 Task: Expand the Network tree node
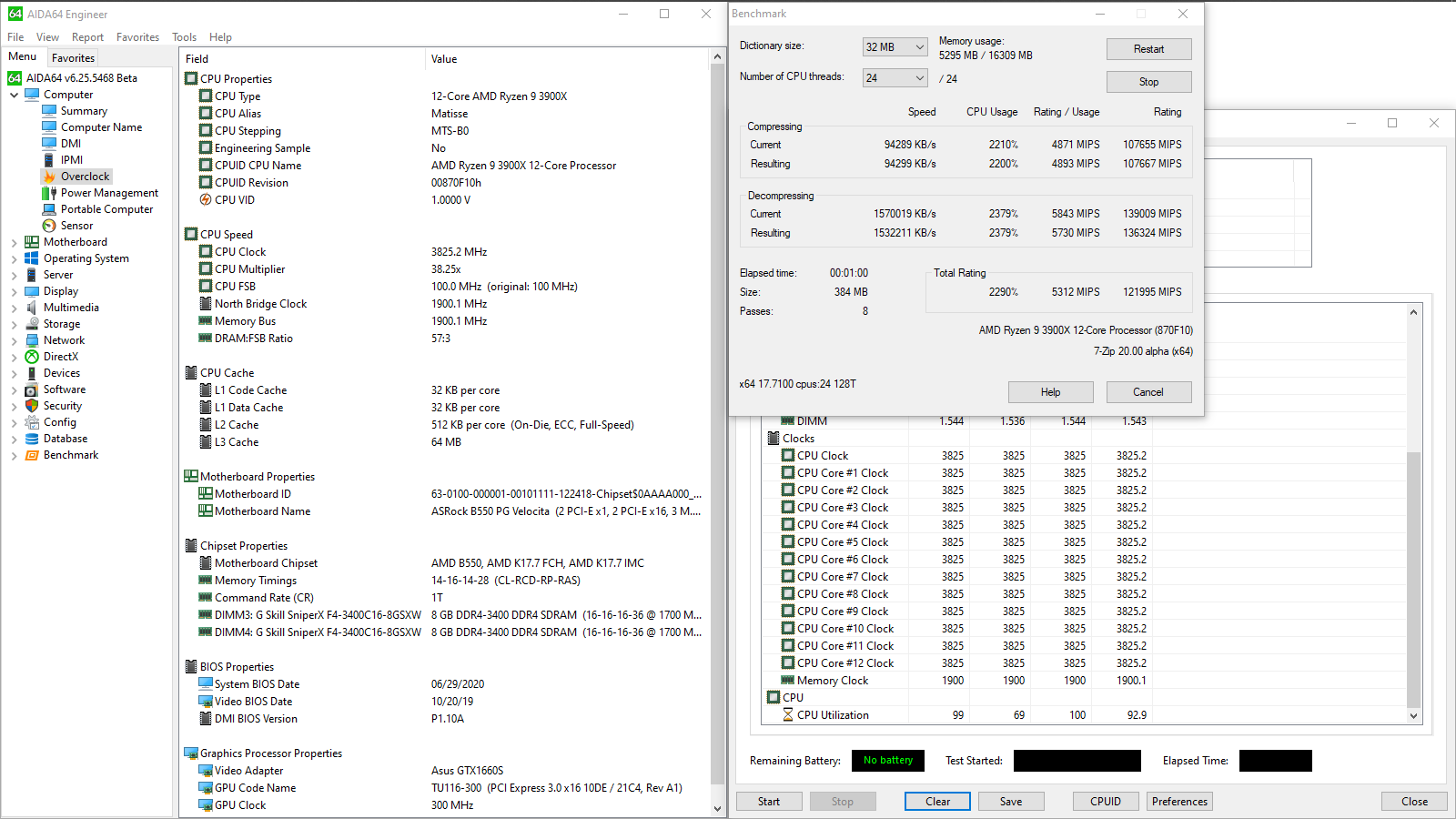point(15,340)
